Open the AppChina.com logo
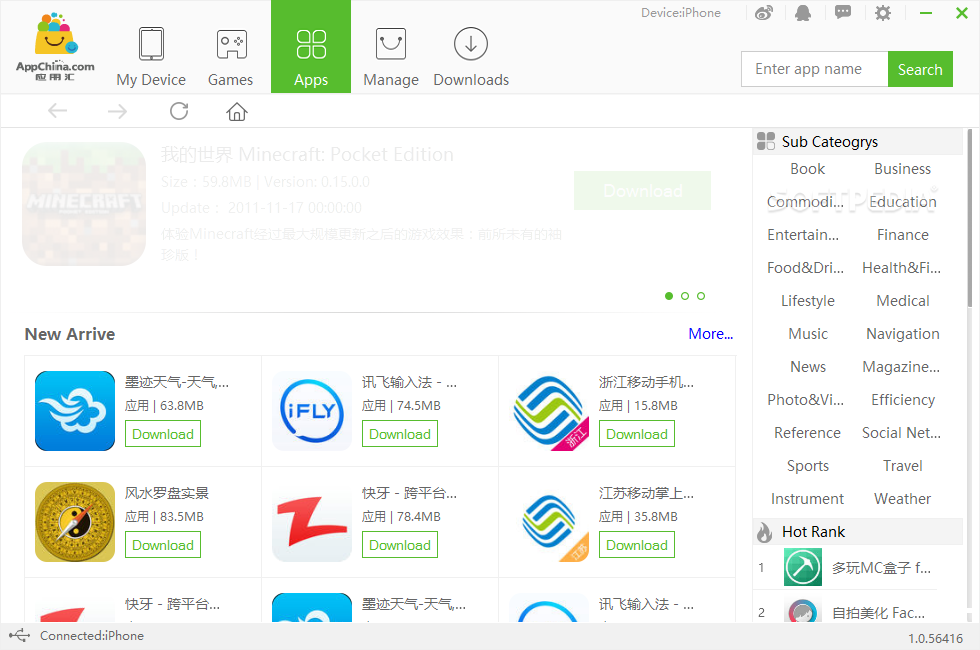The width and height of the screenshot is (980, 650). point(55,46)
